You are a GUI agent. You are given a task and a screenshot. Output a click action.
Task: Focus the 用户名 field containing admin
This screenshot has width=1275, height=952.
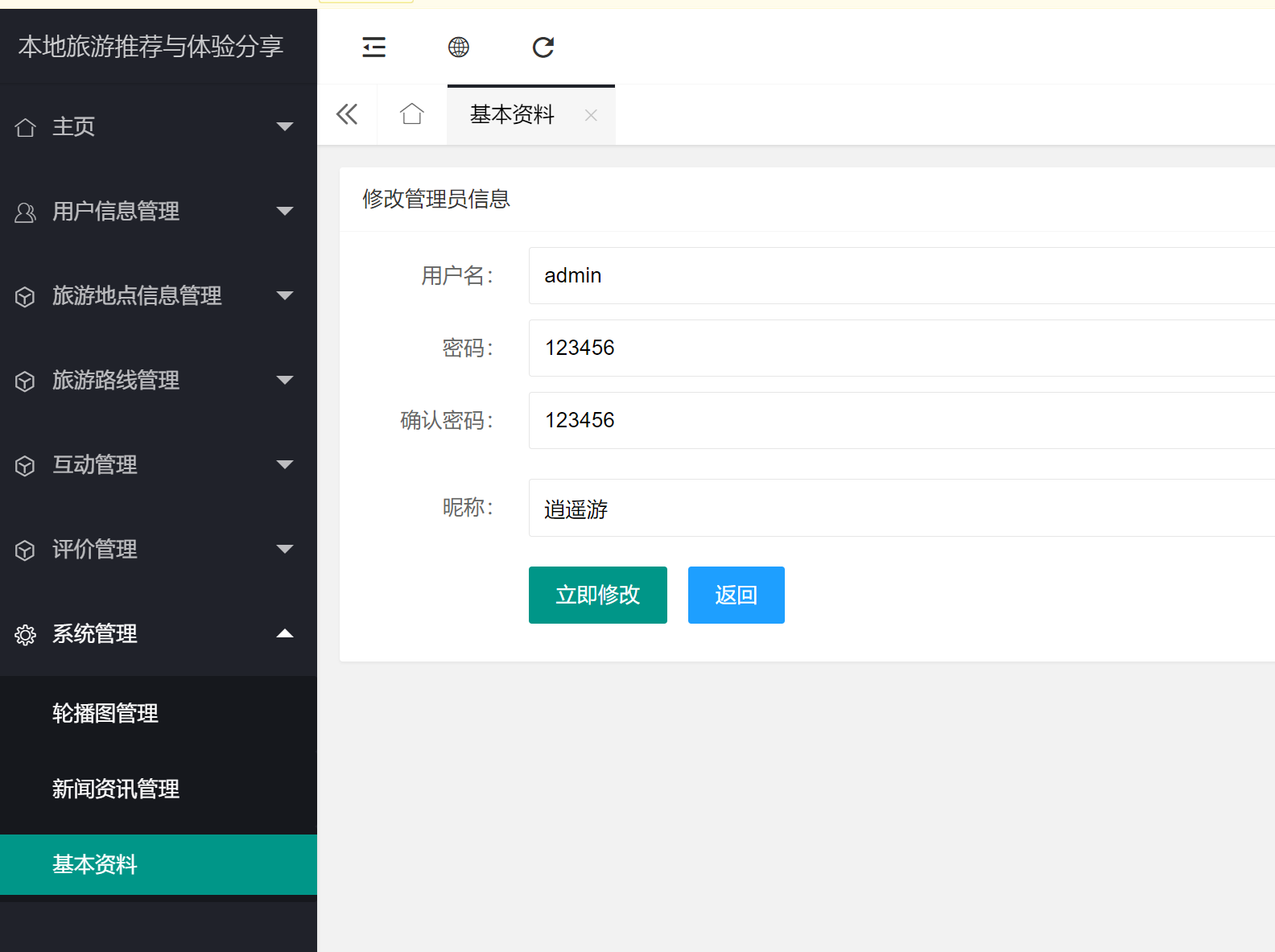pos(902,275)
